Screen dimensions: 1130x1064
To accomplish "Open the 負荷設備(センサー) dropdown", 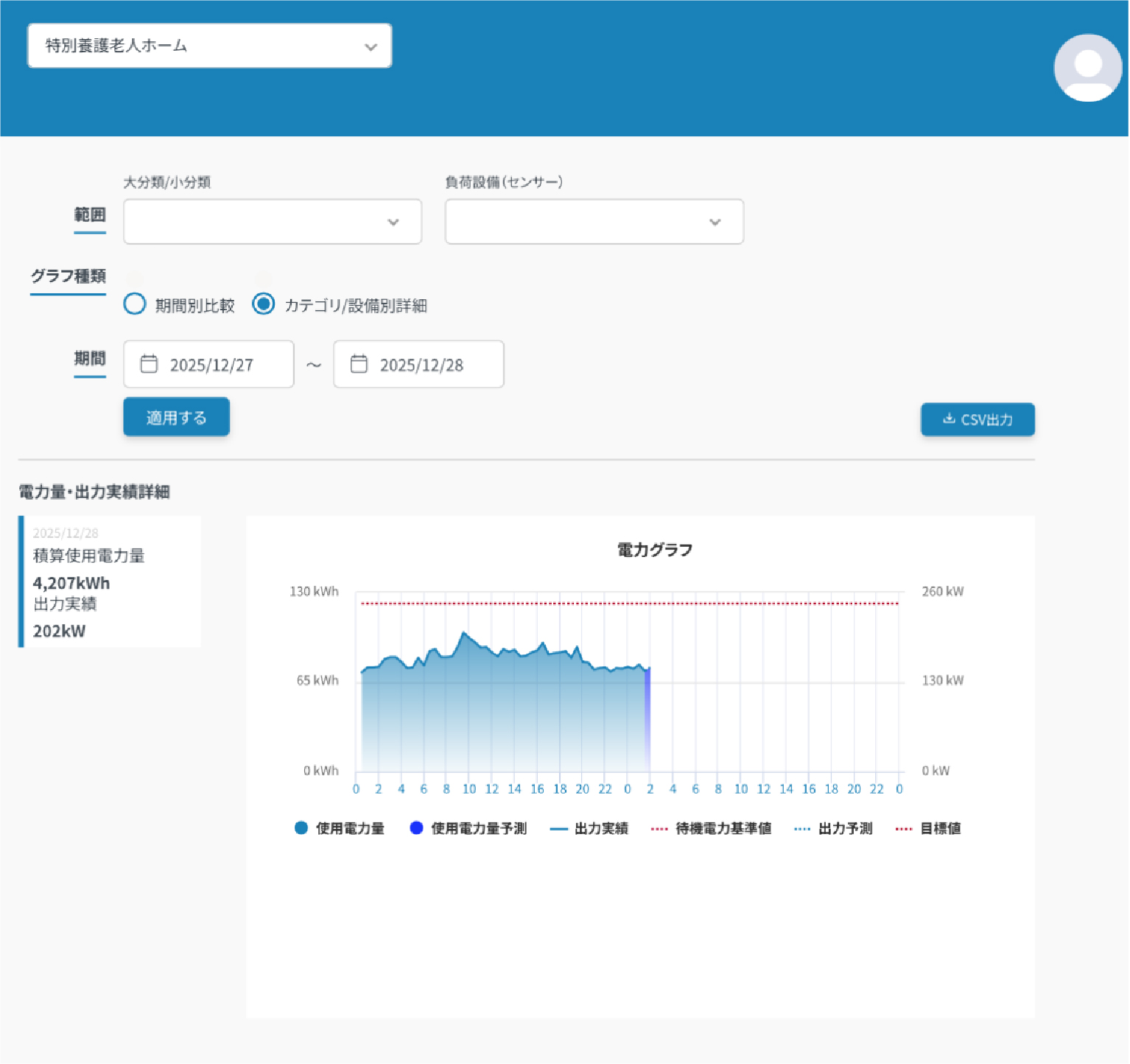I will click(593, 221).
